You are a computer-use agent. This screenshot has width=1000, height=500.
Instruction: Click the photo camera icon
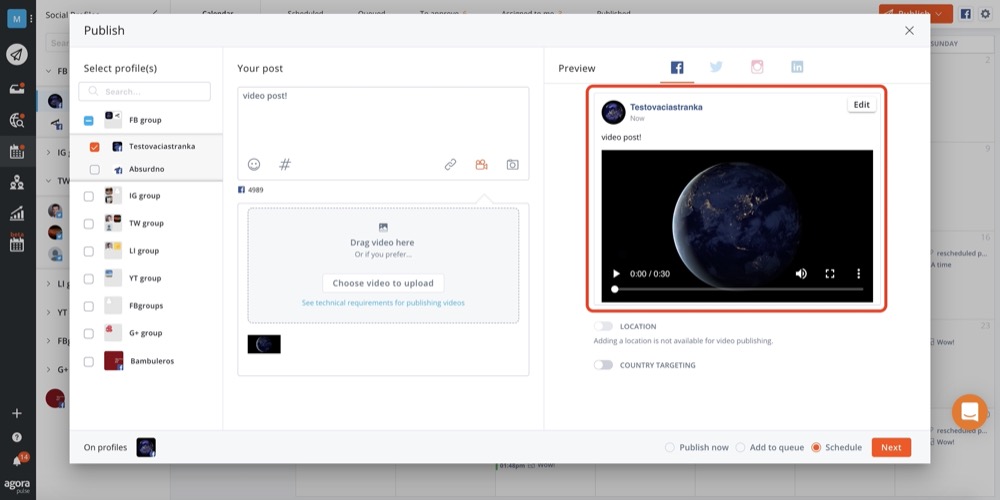pyautogui.click(x=512, y=164)
